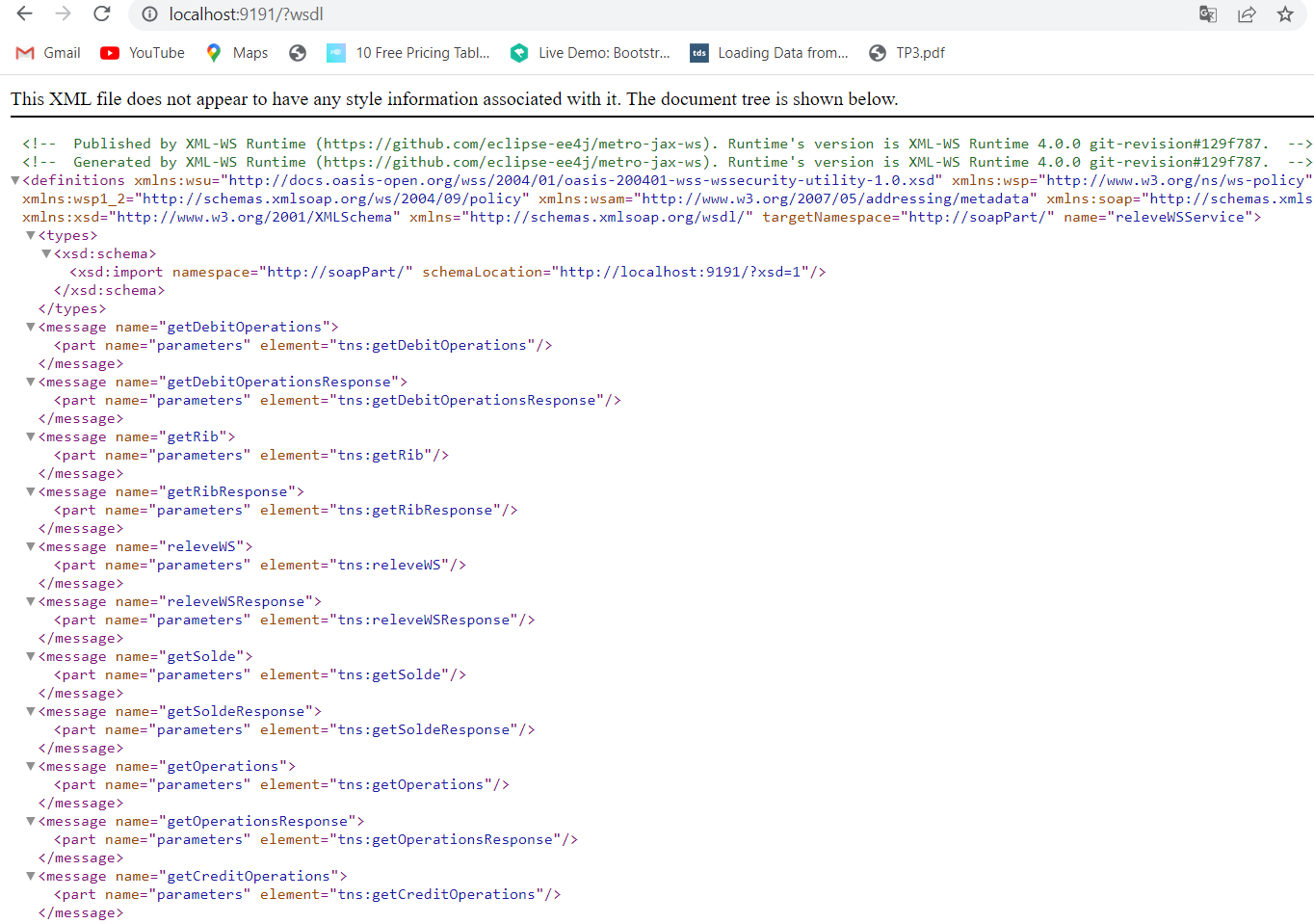The height and width of the screenshot is (924, 1314).
Task: Click the tns:getDebitOperationsResponse part element line
Action: coord(337,400)
